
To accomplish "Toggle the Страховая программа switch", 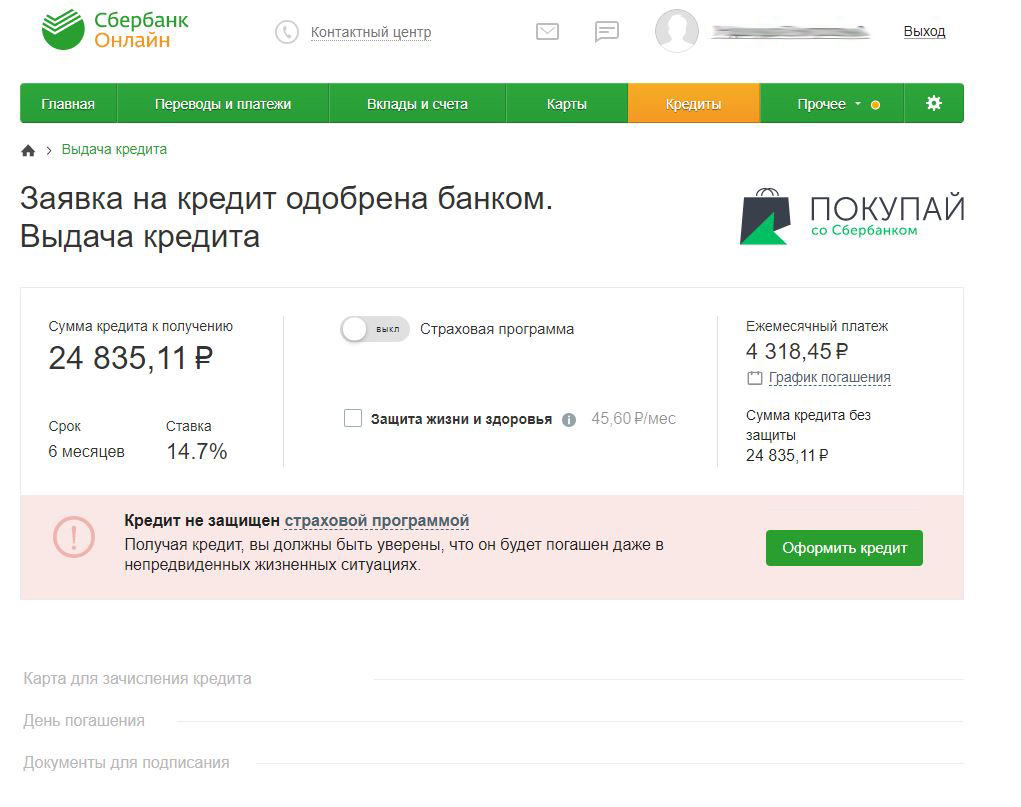I will (375, 329).
